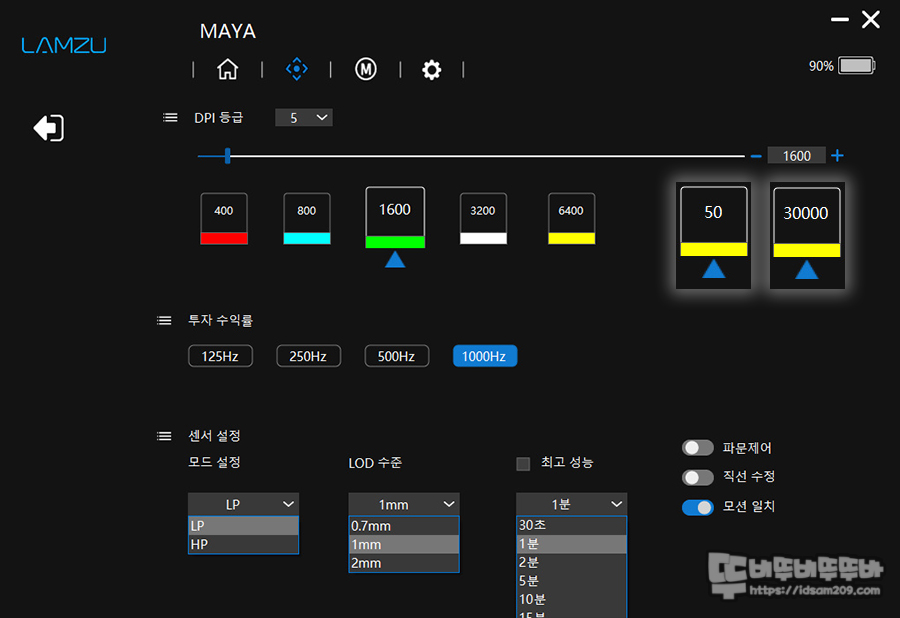900x618 pixels.
Task: Disable the 모션 일치 switch
Action: pos(698,507)
